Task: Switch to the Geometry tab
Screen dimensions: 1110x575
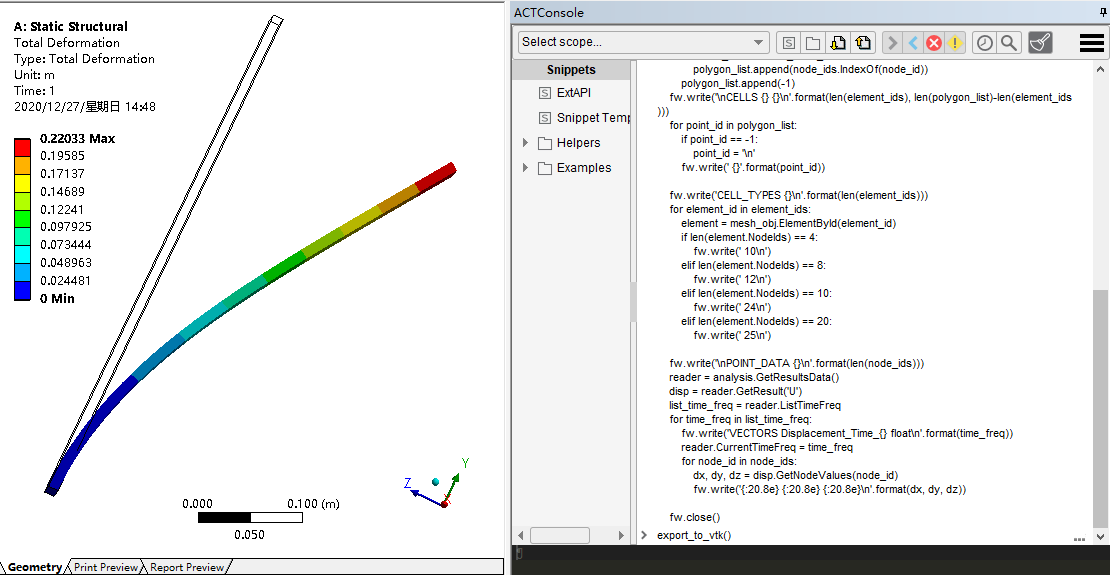Action: click(x=35, y=567)
